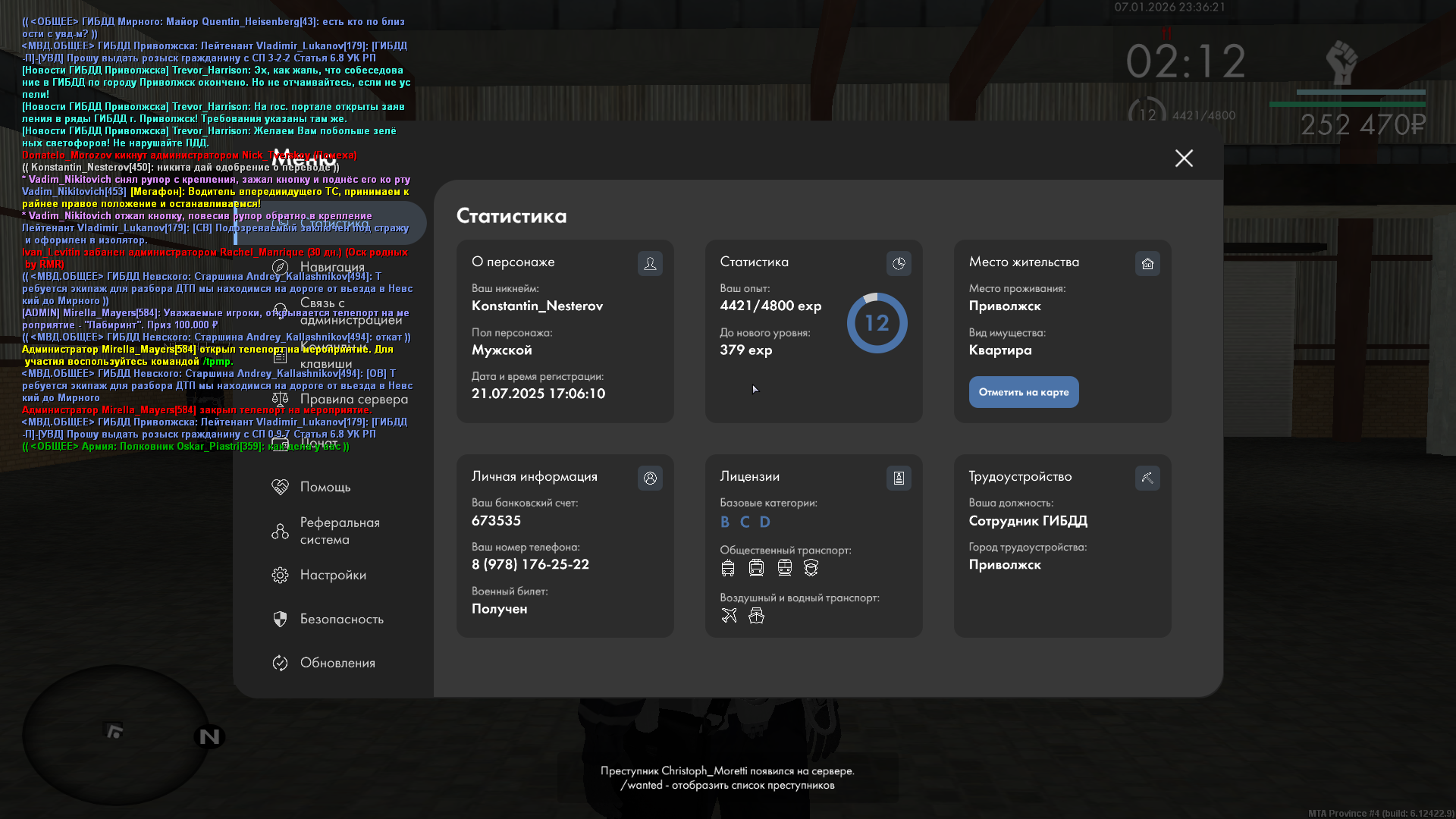The width and height of the screenshot is (1456, 819).
Task: Click the pie chart icon in Статистика card
Action: pos(899,263)
